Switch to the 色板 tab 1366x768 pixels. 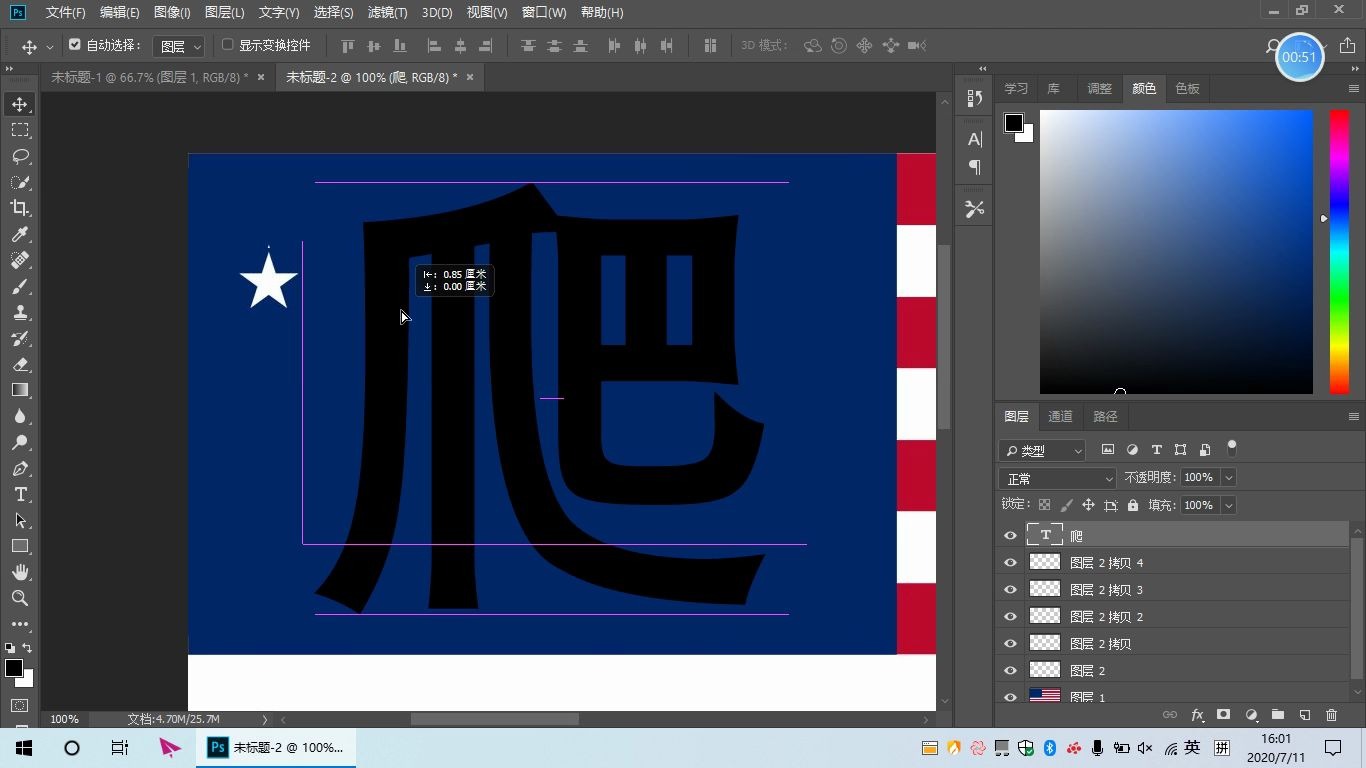click(1187, 88)
